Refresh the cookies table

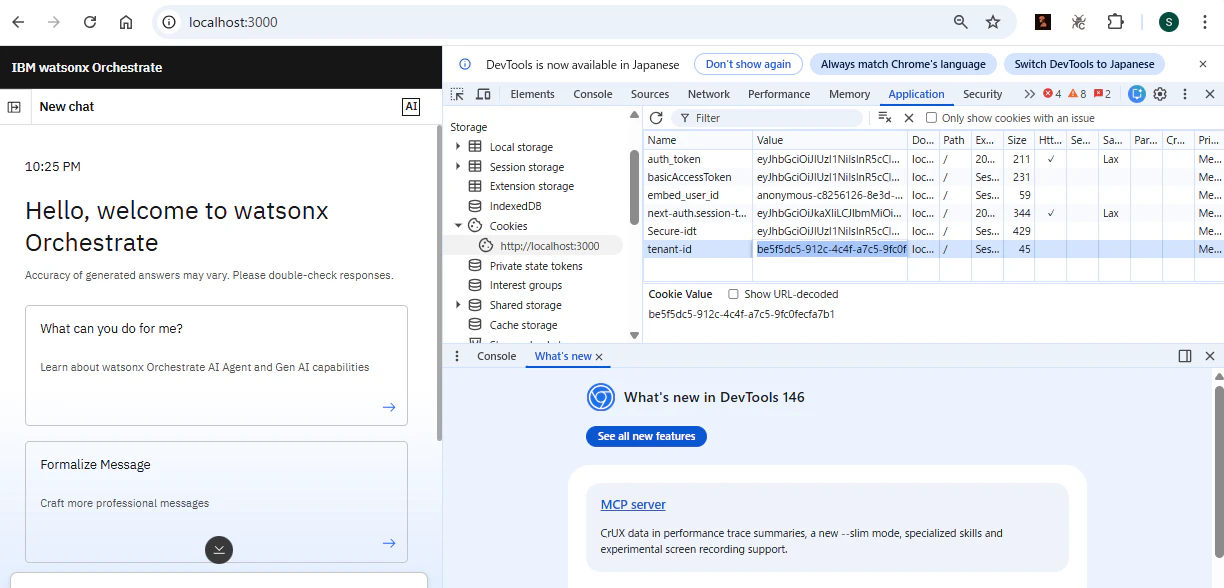coord(656,118)
